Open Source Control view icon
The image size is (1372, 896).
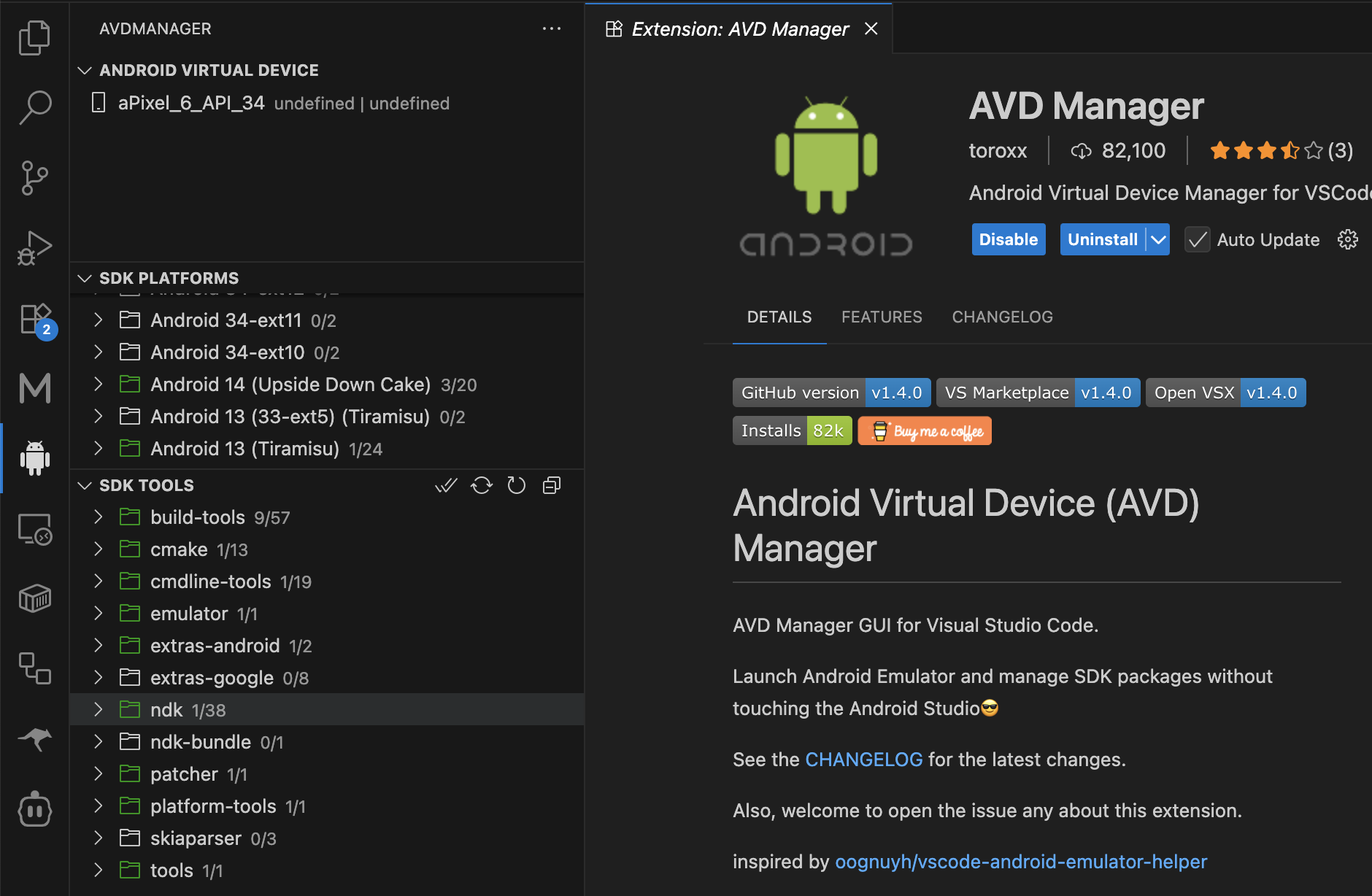pyautogui.click(x=34, y=178)
